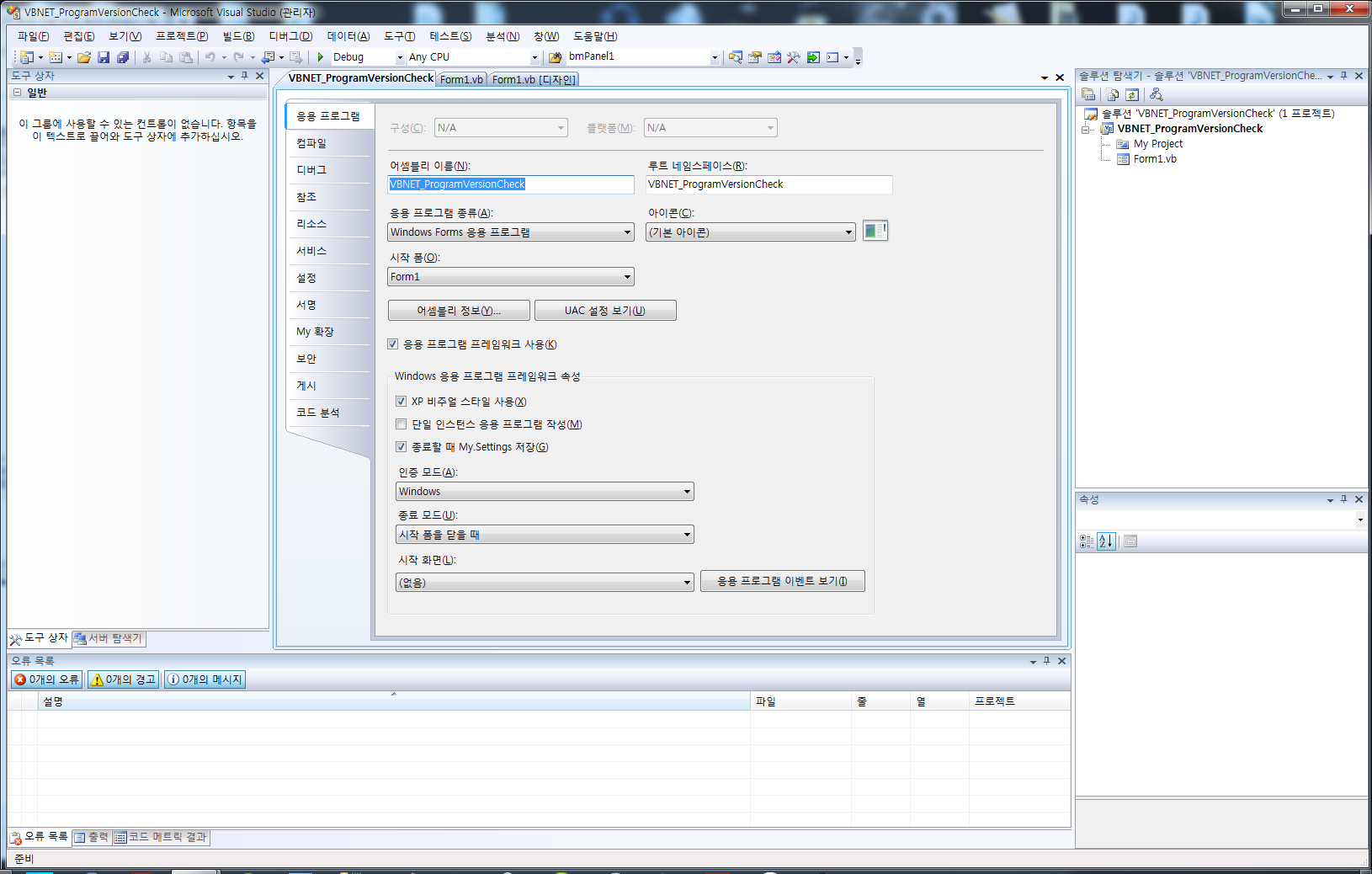Click the Find in Files icon beside bmPanel1
The image size is (1372, 874).
click(x=555, y=57)
